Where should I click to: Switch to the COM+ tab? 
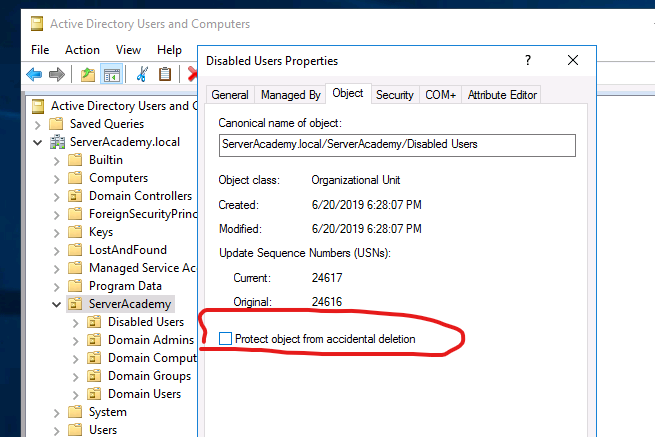tap(440, 95)
